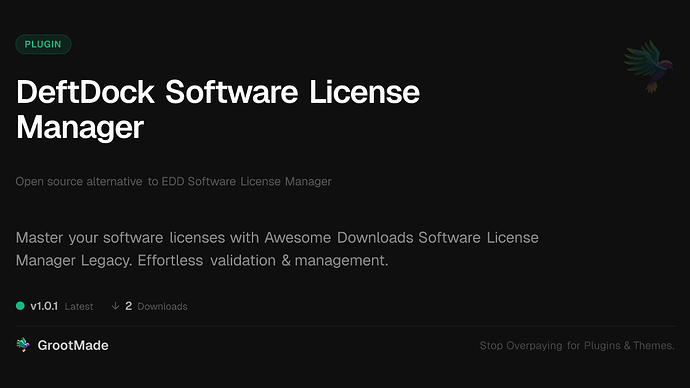Click the download arrow icon
Screen dimensions: 690x388
click(x=115, y=306)
